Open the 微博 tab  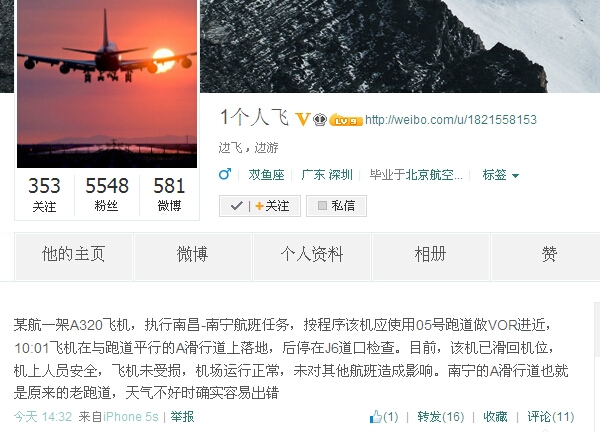tap(192, 256)
